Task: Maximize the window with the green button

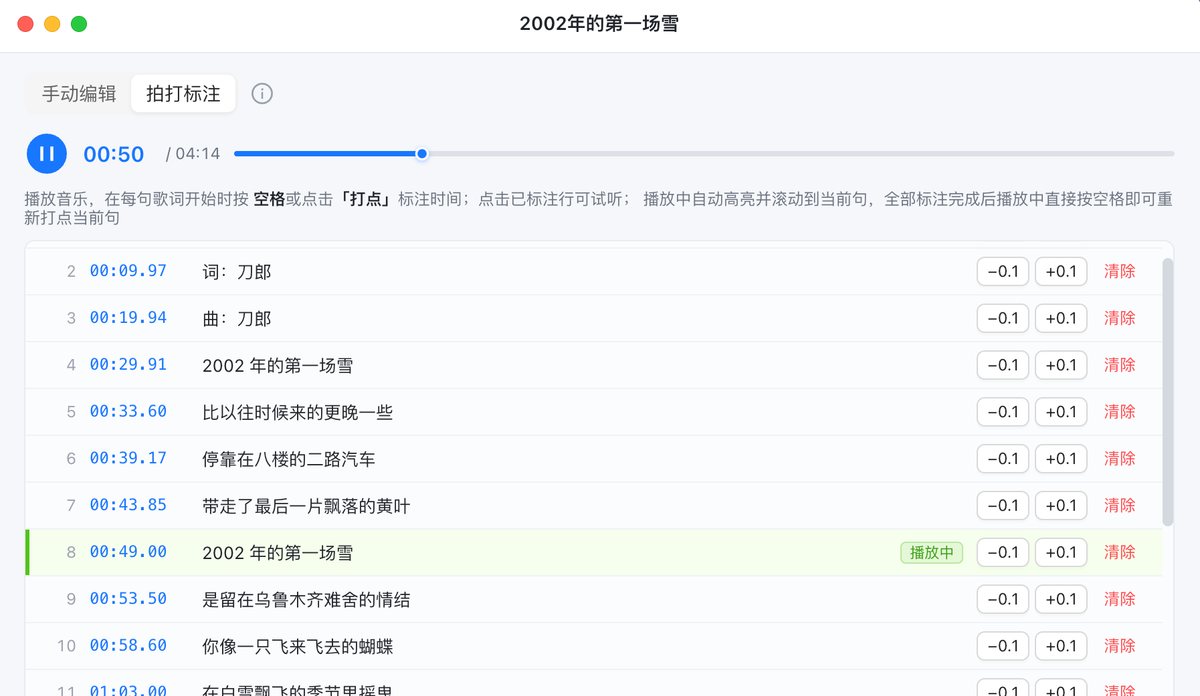Action: coord(79,24)
